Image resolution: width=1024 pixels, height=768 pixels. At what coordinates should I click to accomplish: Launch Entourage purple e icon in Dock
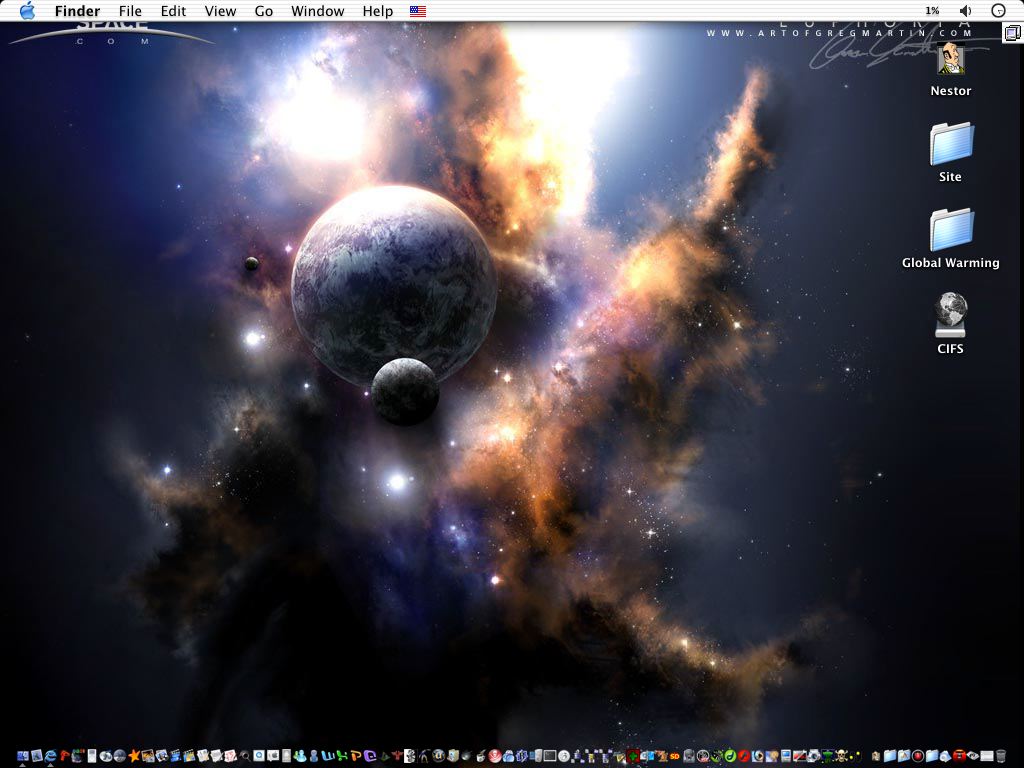pos(370,756)
